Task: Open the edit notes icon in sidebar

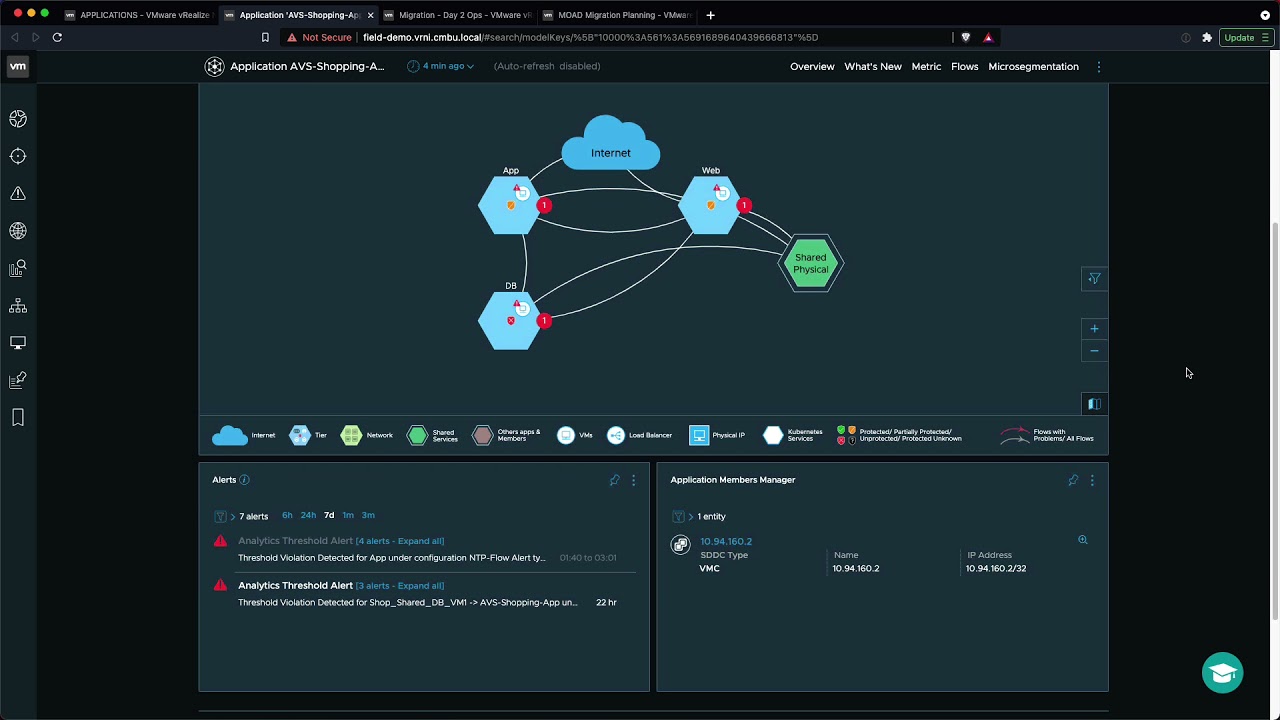Action: click(x=18, y=380)
